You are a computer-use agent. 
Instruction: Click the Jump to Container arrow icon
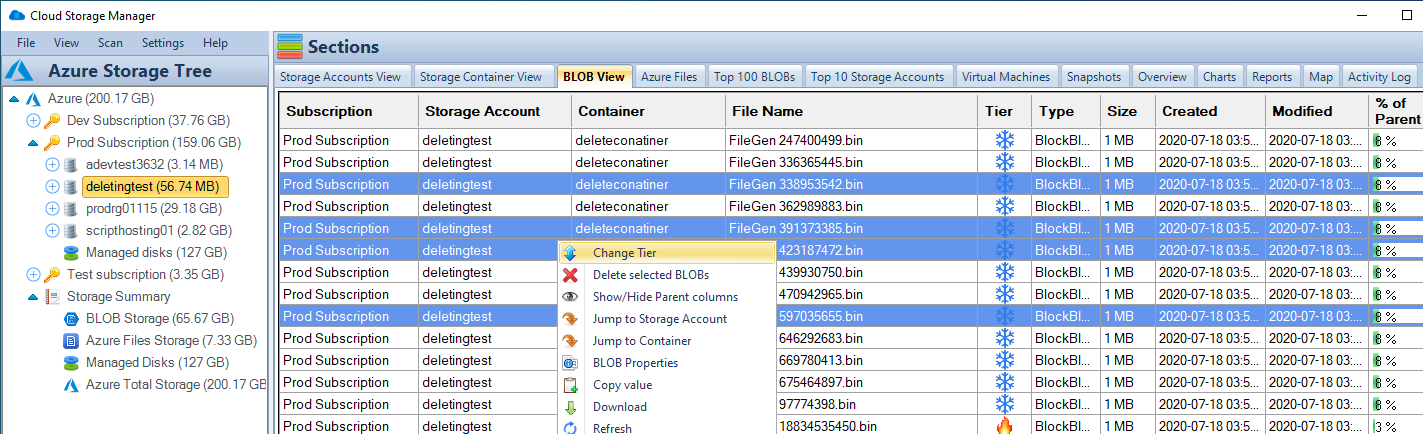point(570,341)
